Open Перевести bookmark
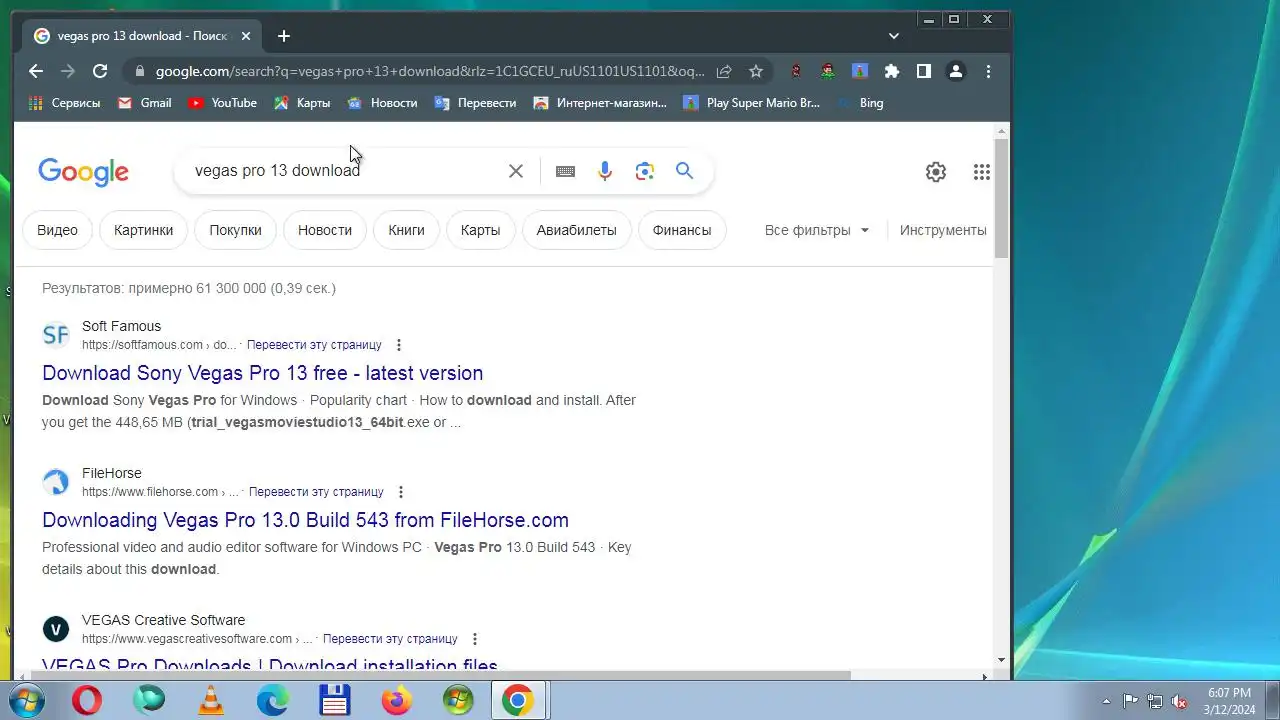The image size is (1280, 720). click(x=475, y=103)
